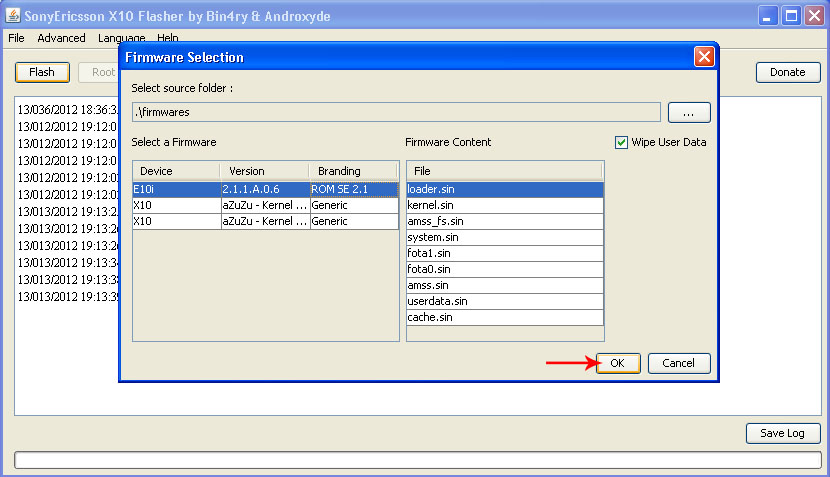This screenshot has width=830, height=477.
Task: Click the Device column header
Action: (176, 171)
